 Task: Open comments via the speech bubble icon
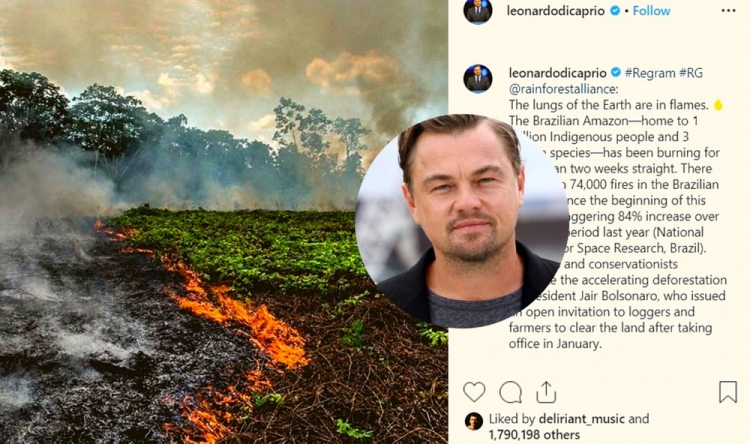pos(510,392)
